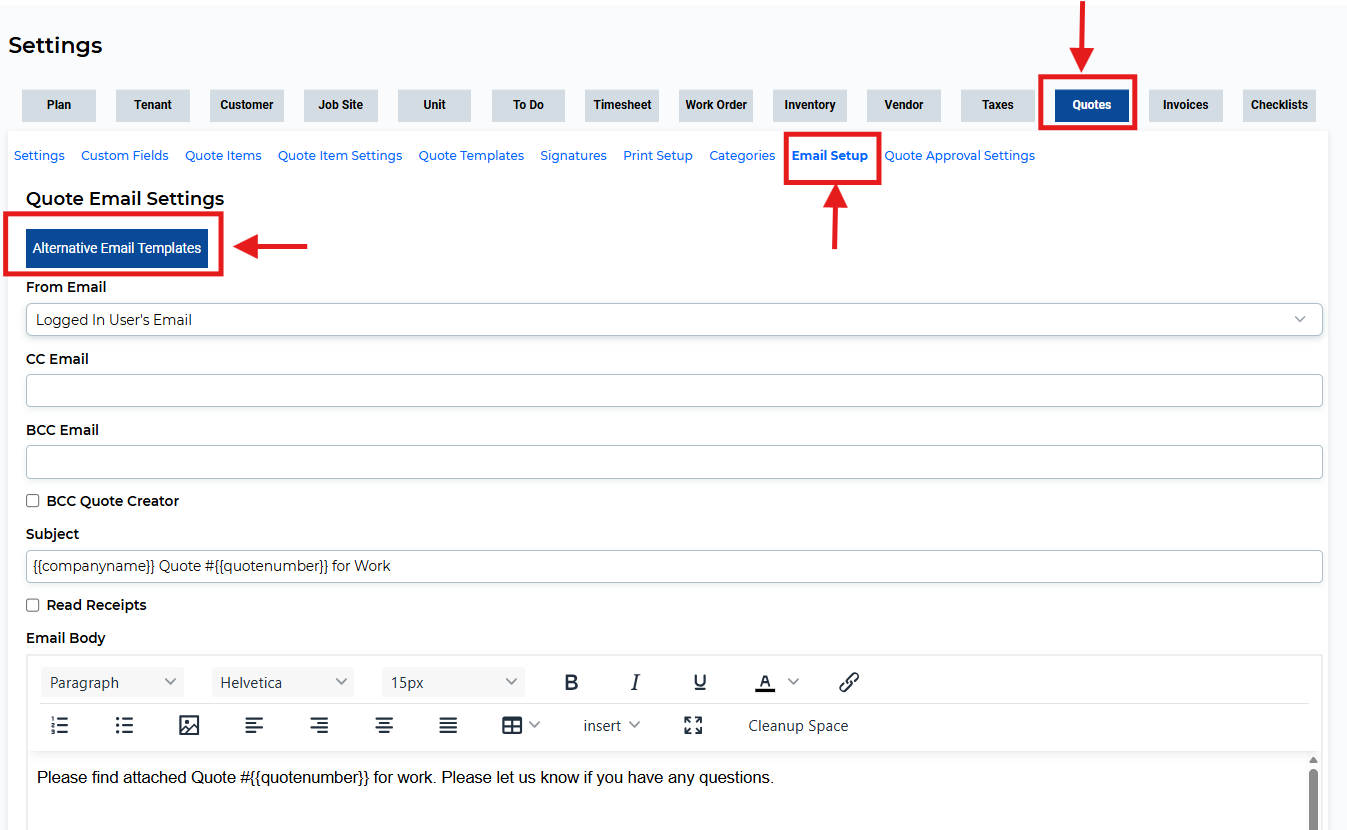1347x830 pixels.
Task: Select the Email Setup link
Action: click(830, 156)
